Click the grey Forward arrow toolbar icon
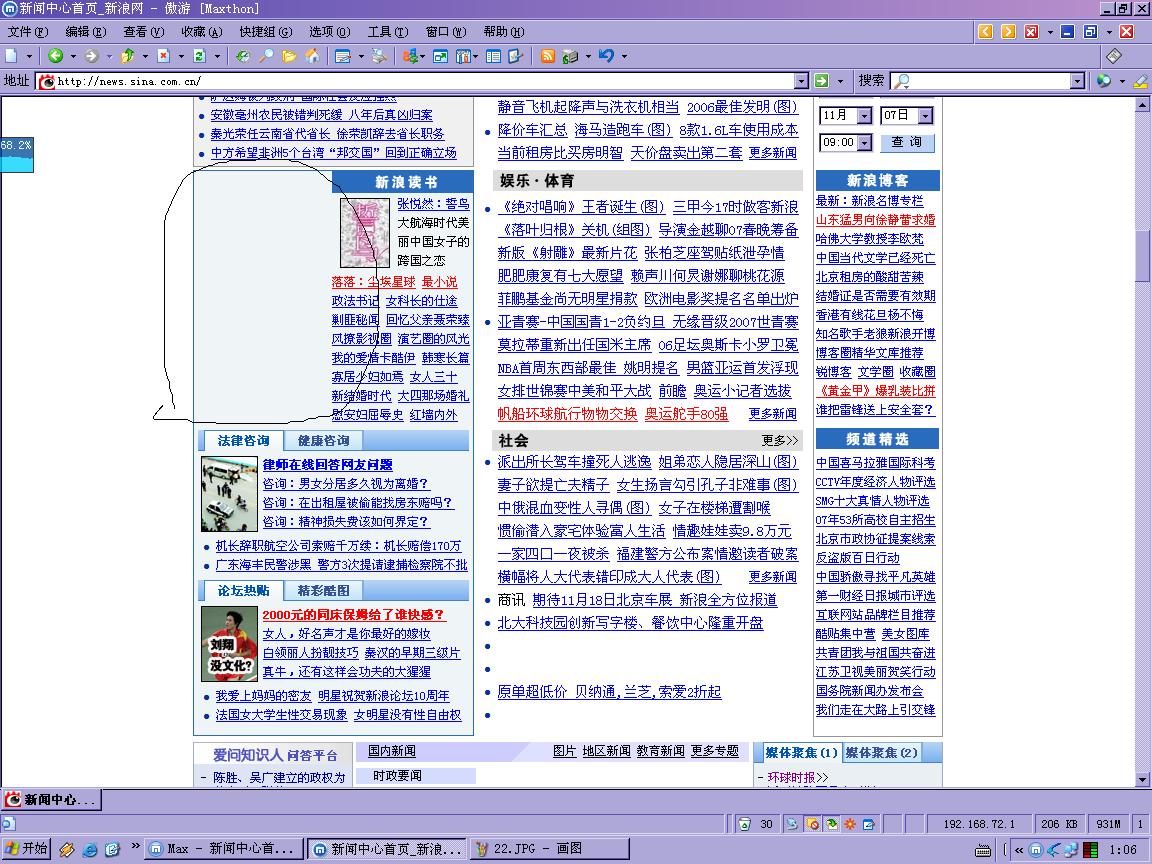Screen dimensions: 1152x864 pyautogui.click(x=91, y=56)
